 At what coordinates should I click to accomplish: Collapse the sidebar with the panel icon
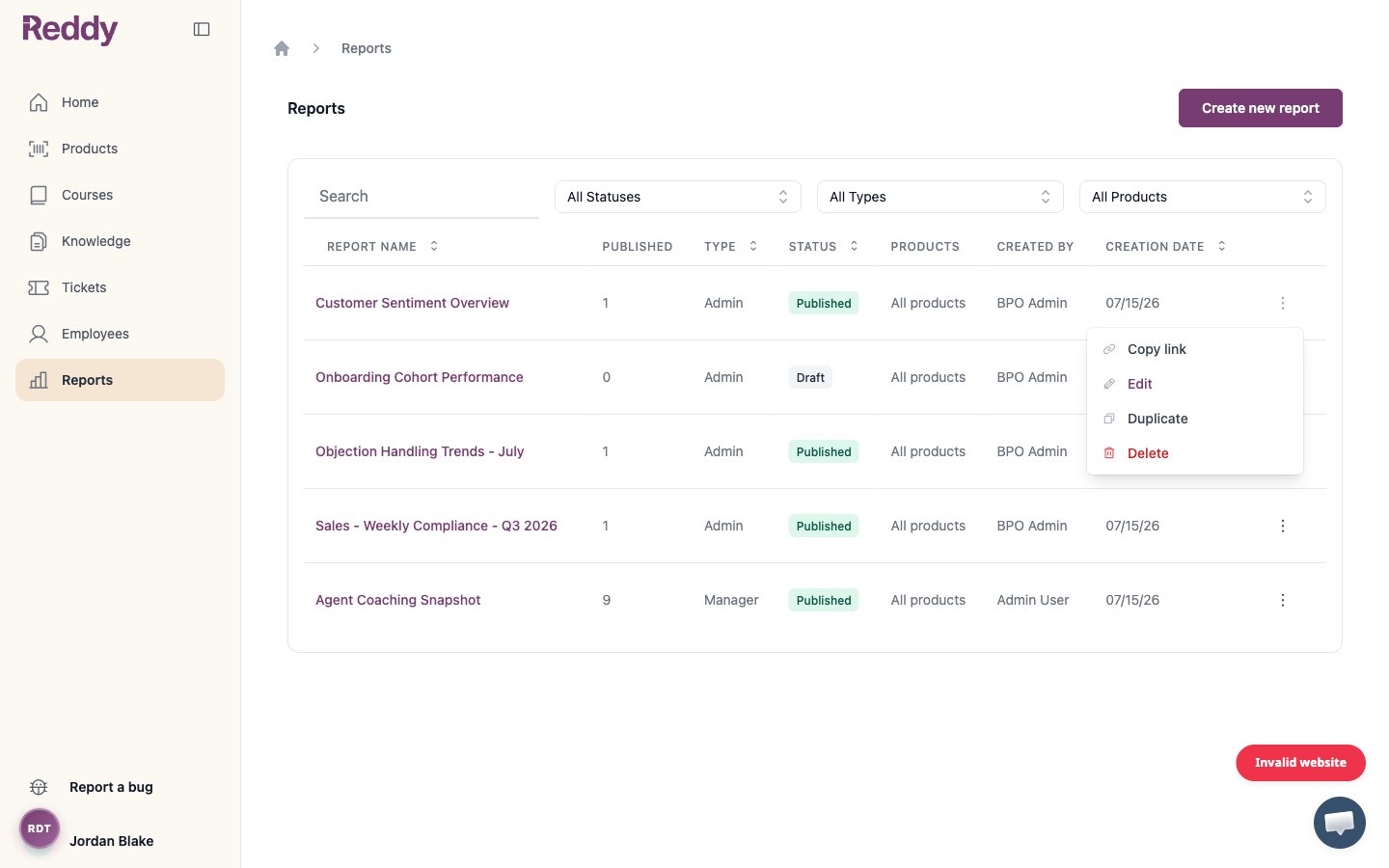pyautogui.click(x=202, y=29)
